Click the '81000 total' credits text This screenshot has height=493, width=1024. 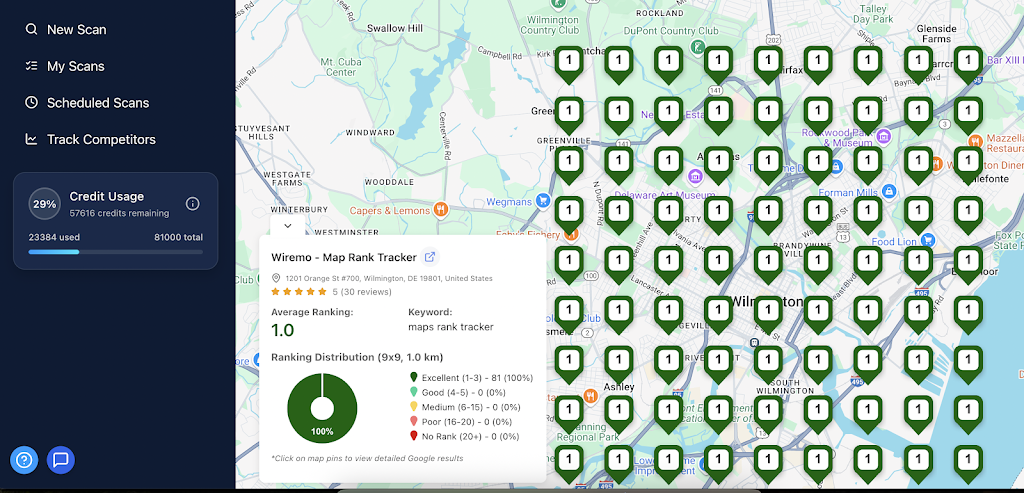coord(178,238)
